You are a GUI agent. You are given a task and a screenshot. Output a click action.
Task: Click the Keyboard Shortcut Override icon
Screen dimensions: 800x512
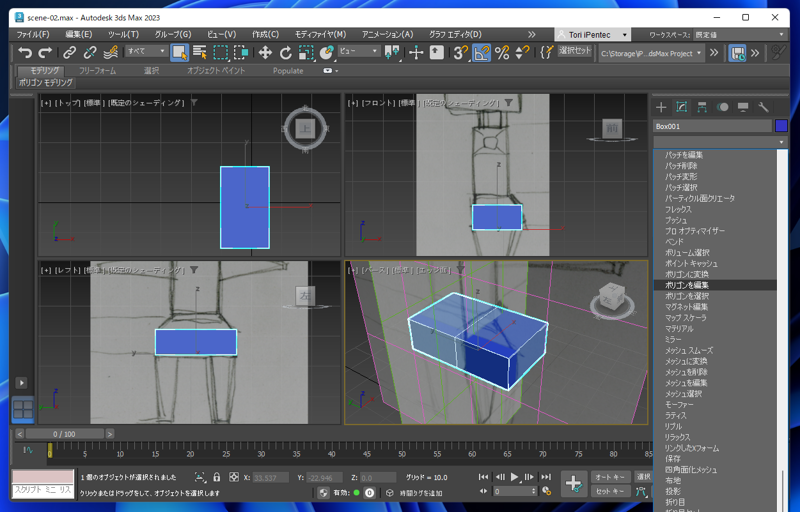click(x=437, y=52)
